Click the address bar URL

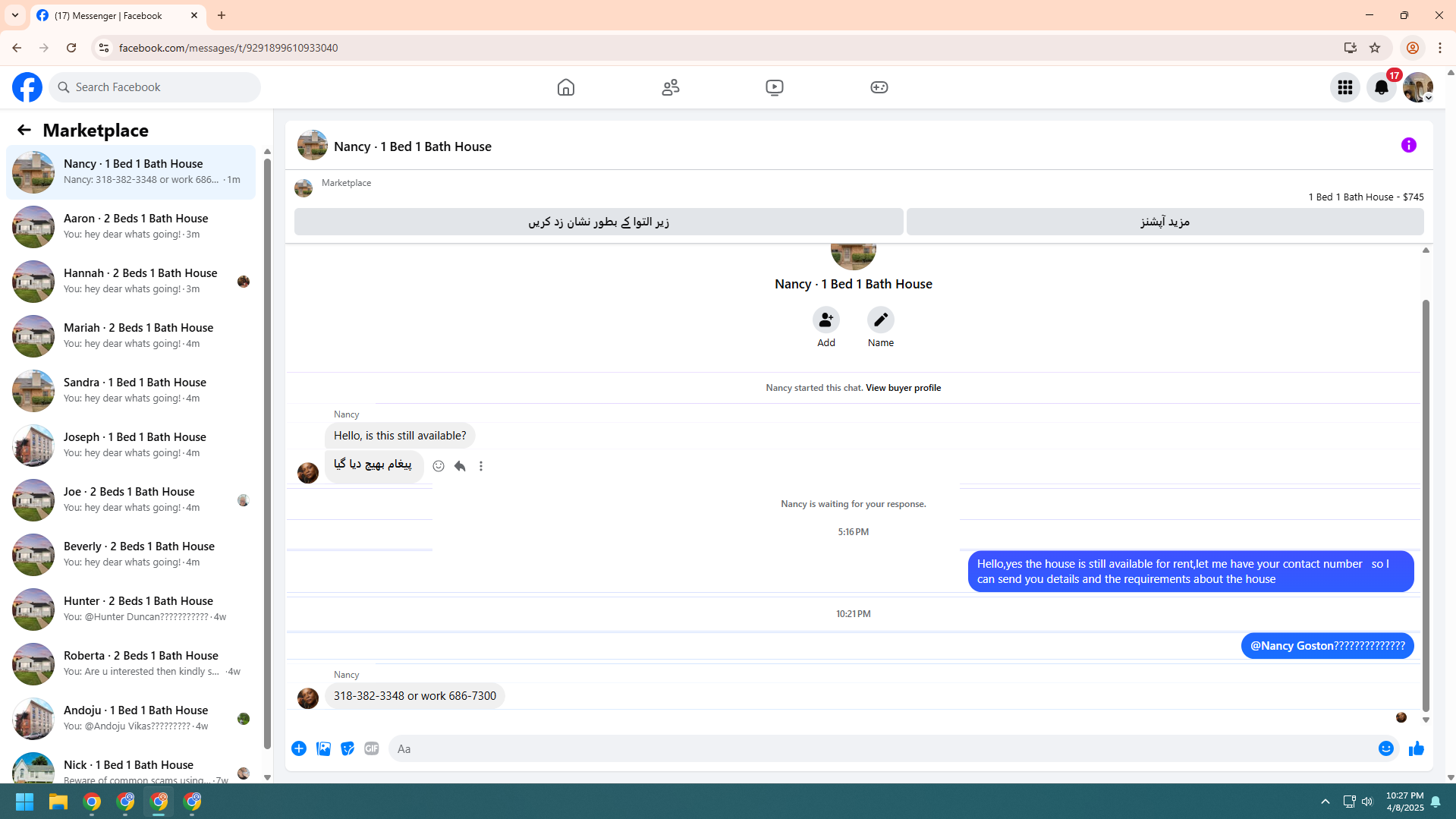click(228, 48)
